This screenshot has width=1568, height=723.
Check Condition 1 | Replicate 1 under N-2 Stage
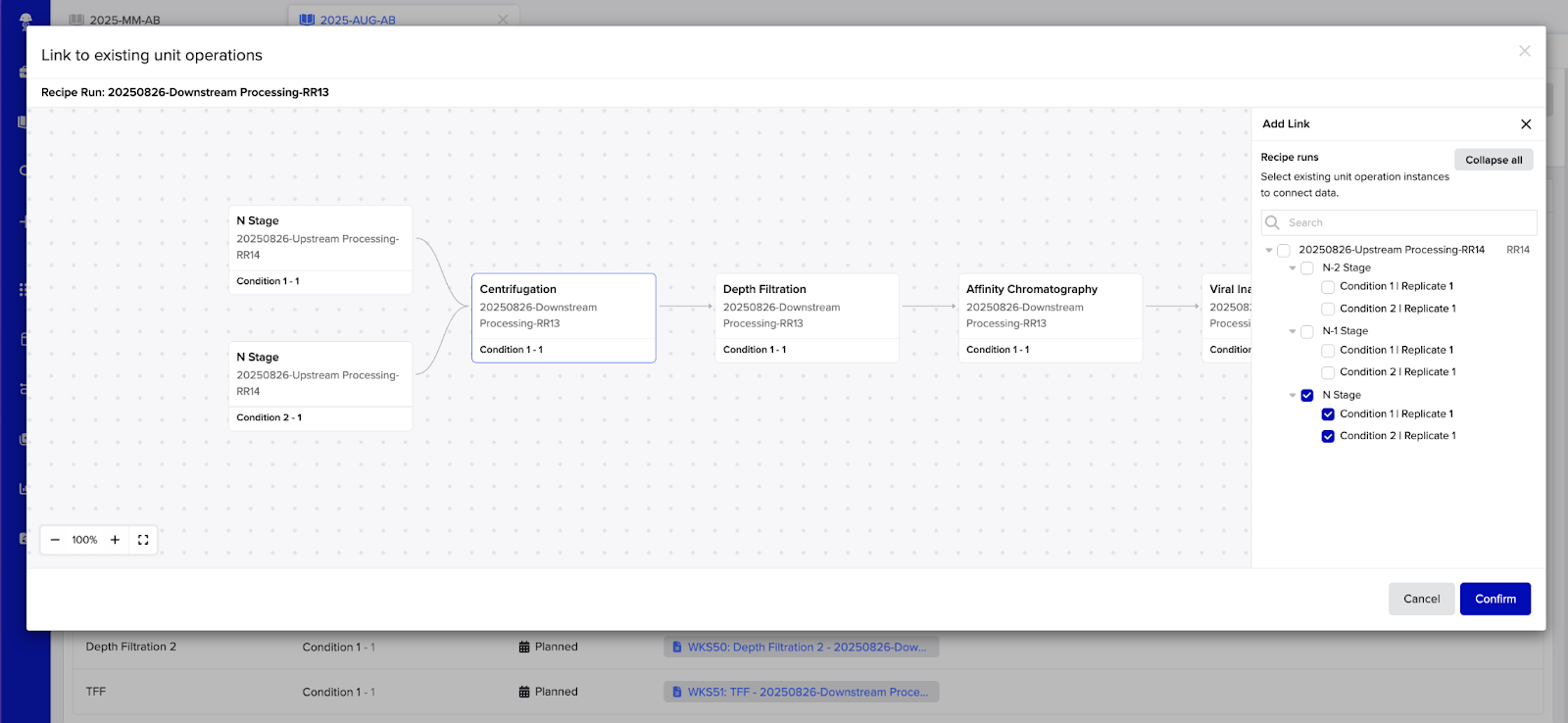pyautogui.click(x=1328, y=287)
